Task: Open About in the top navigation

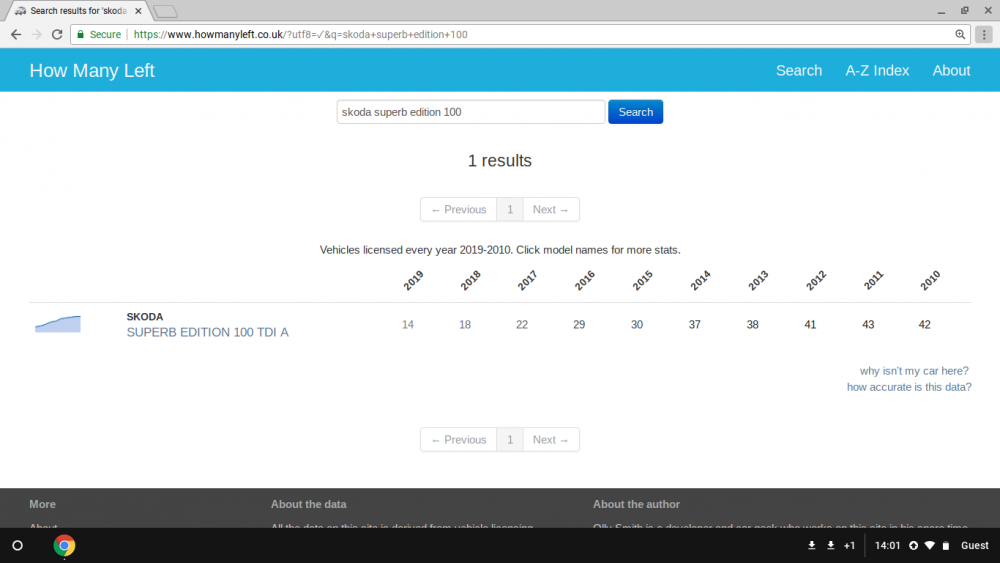Action: [951, 71]
